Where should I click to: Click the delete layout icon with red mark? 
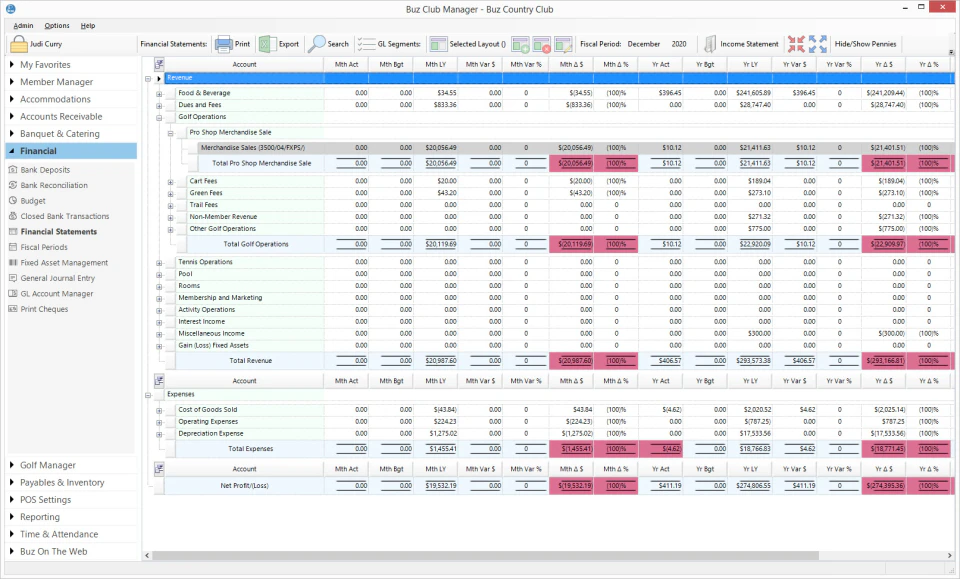[539, 43]
